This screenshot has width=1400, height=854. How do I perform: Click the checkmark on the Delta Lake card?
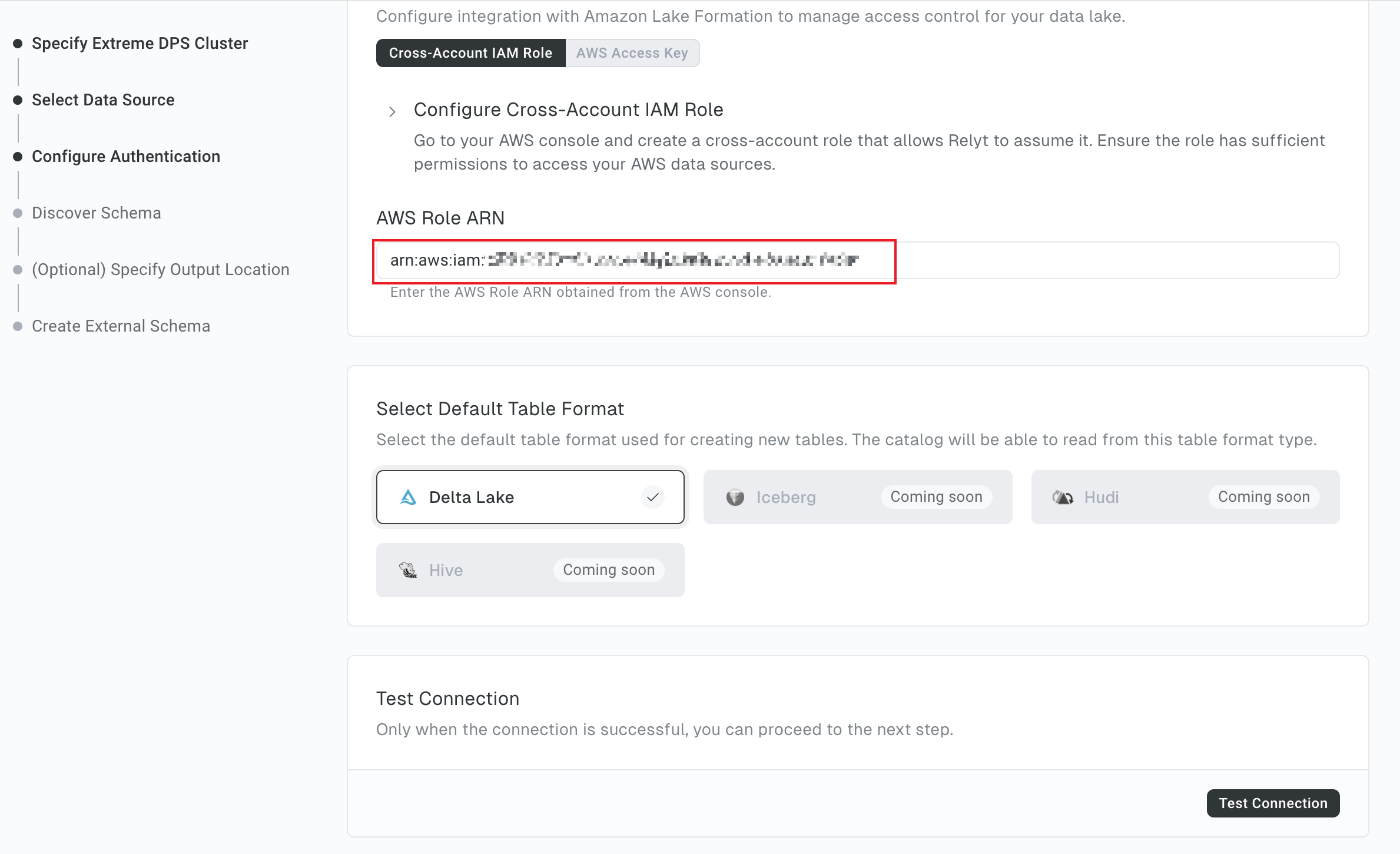[652, 497]
